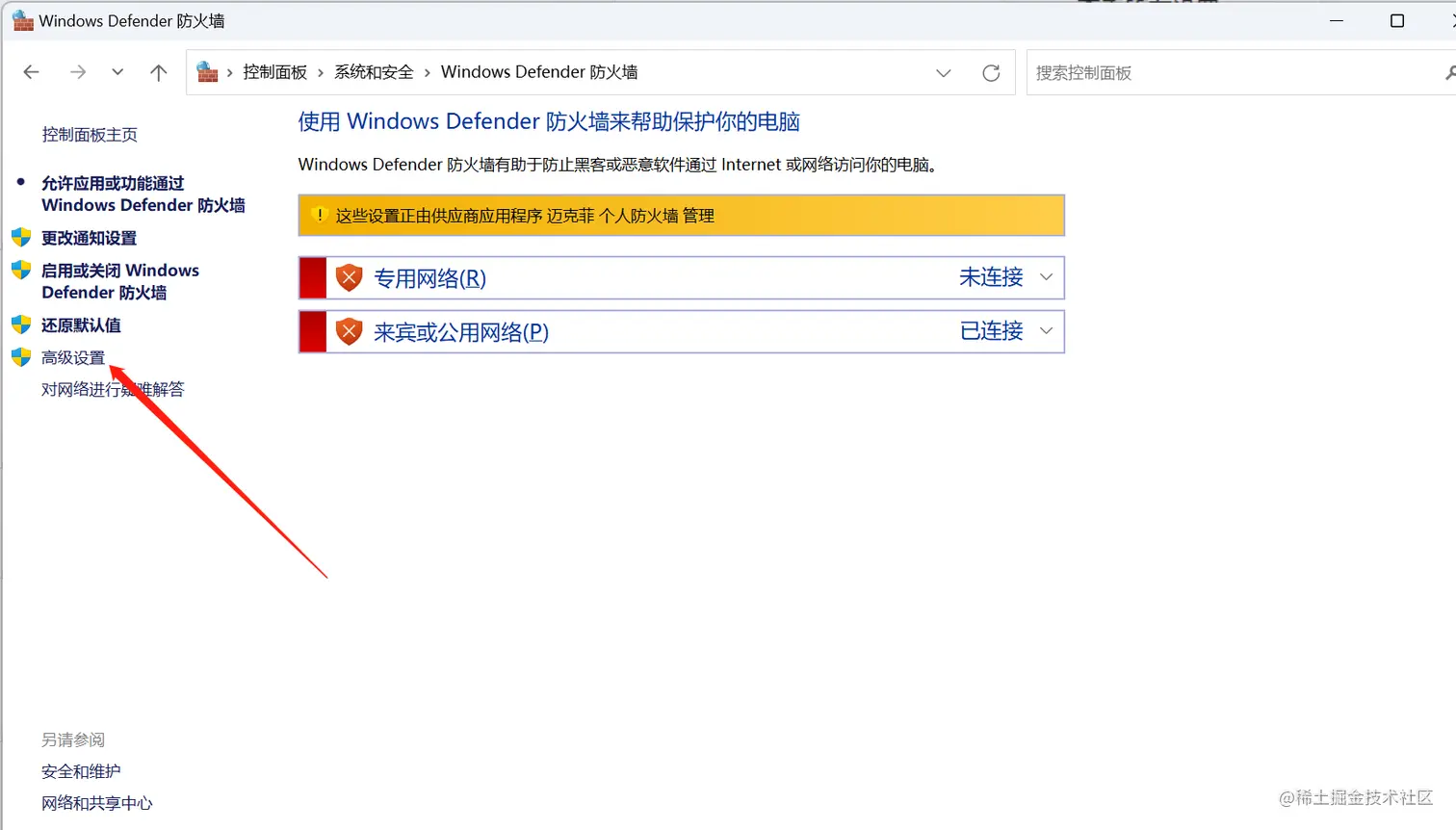
Task: Open 安全和维护 under 另请参阅
Action: click(x=81, y=771)
